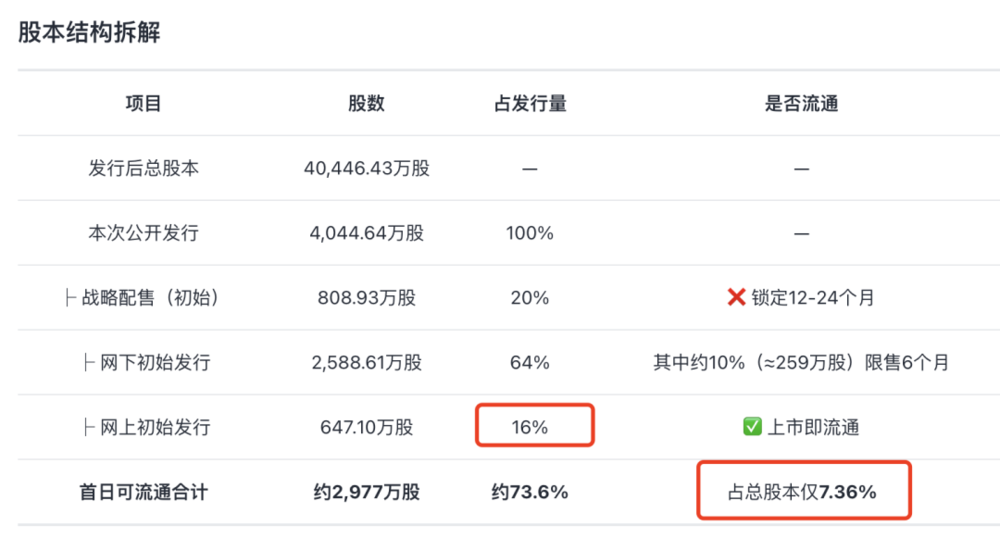Select the 战略配售（初始） tree item
Viewport: 1000px width, 538px height.
[143, 298]
